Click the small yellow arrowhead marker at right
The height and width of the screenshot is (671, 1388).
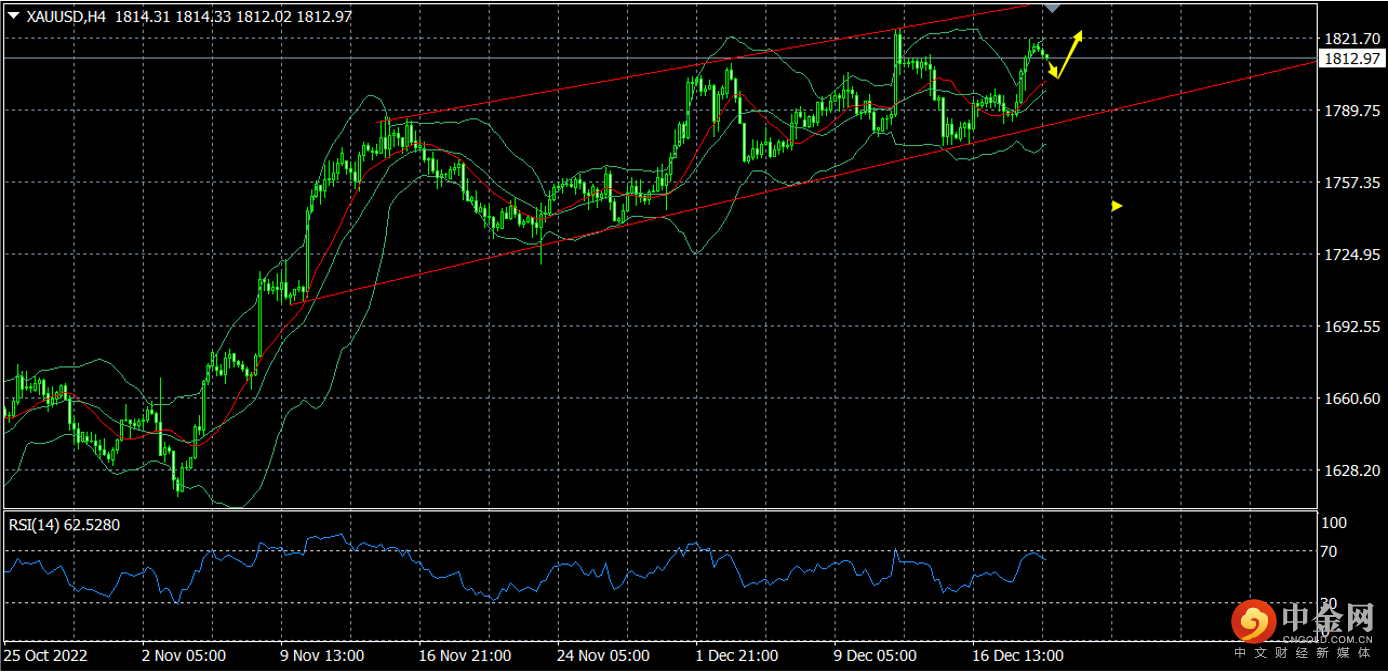(x=1117, y=206)
